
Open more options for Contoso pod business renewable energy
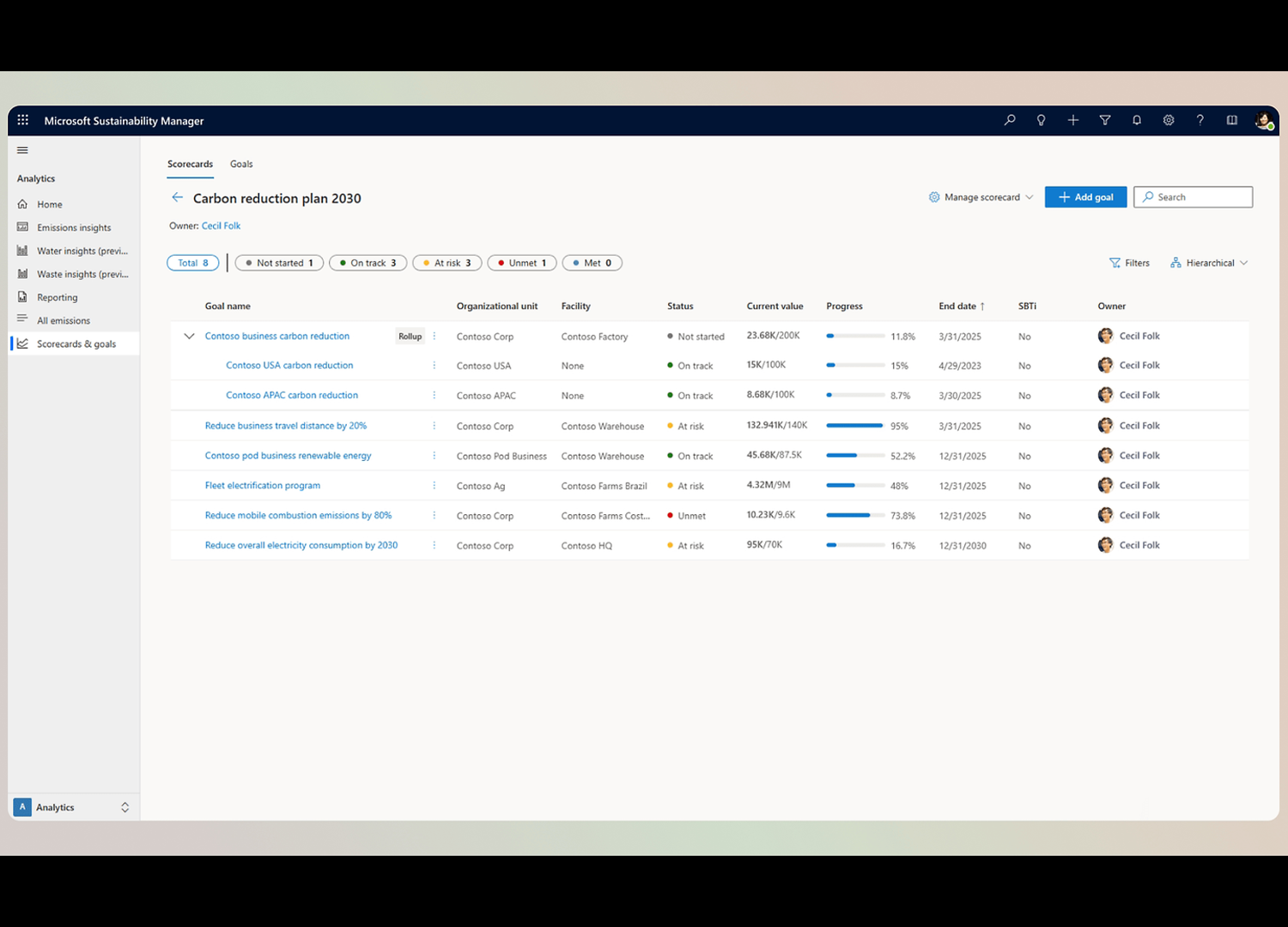click(x=434, y=456)
